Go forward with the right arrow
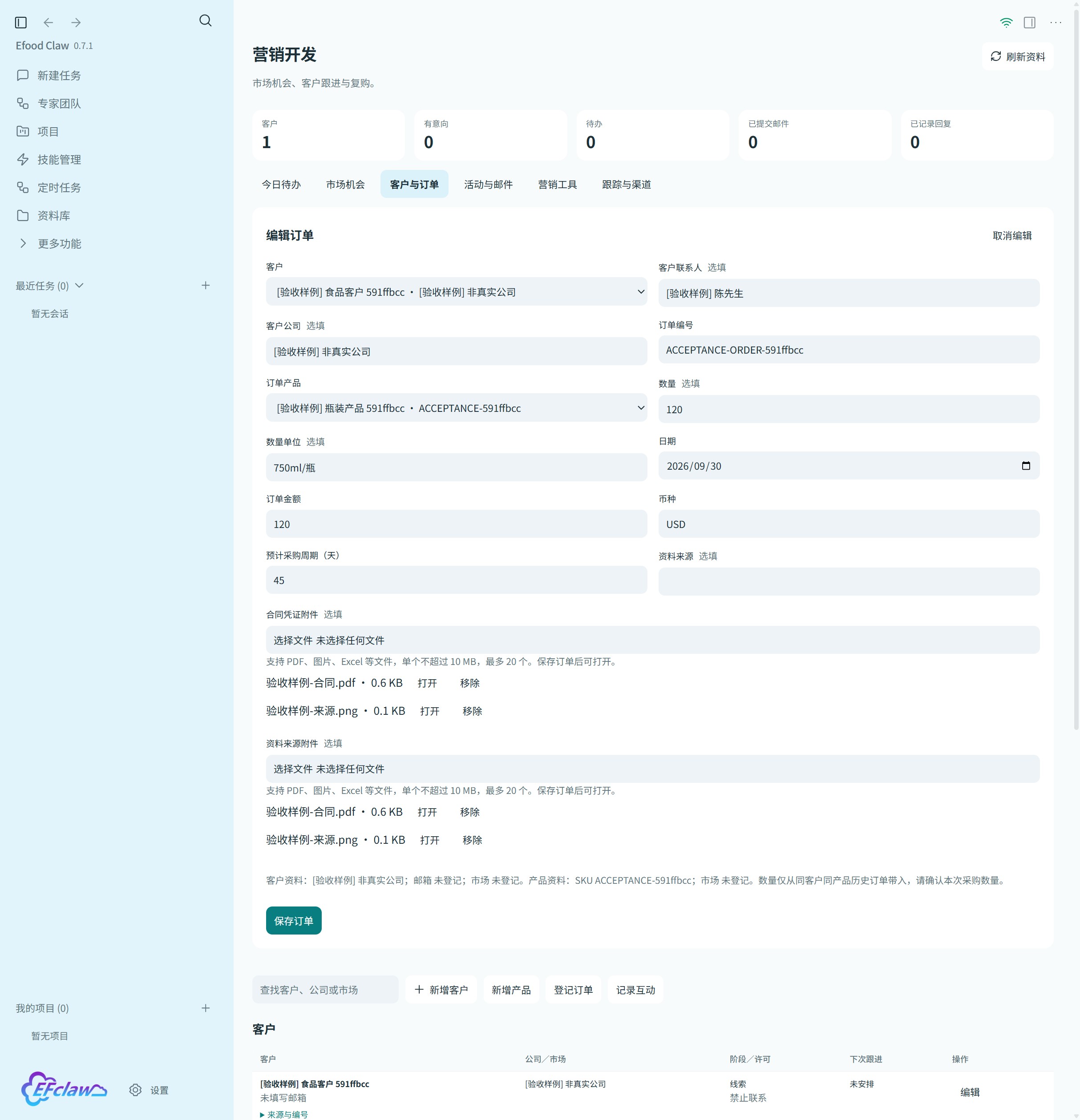 [x=76, y=22]
